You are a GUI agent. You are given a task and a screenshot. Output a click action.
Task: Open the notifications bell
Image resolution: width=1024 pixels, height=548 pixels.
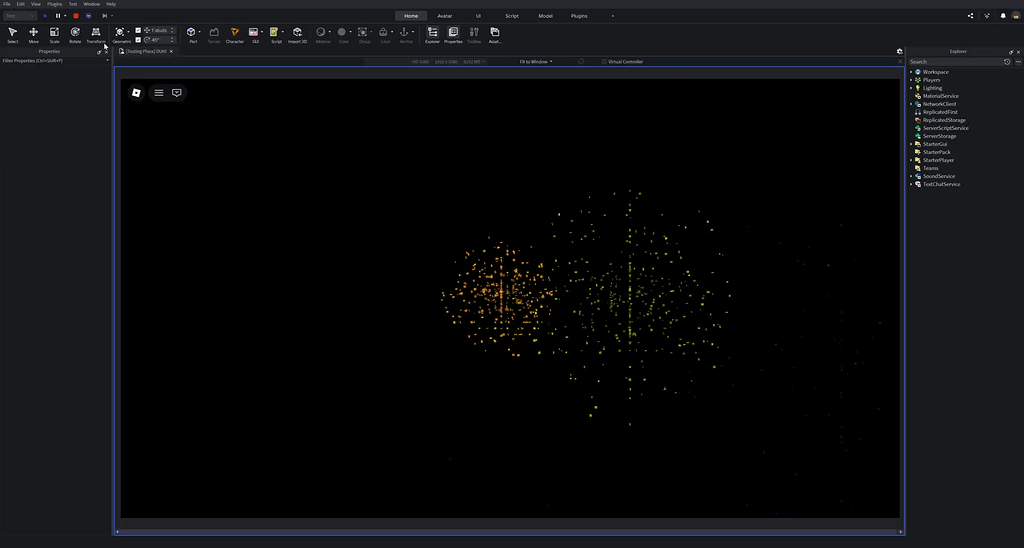pyautogui.click(x=1003, y=16)
